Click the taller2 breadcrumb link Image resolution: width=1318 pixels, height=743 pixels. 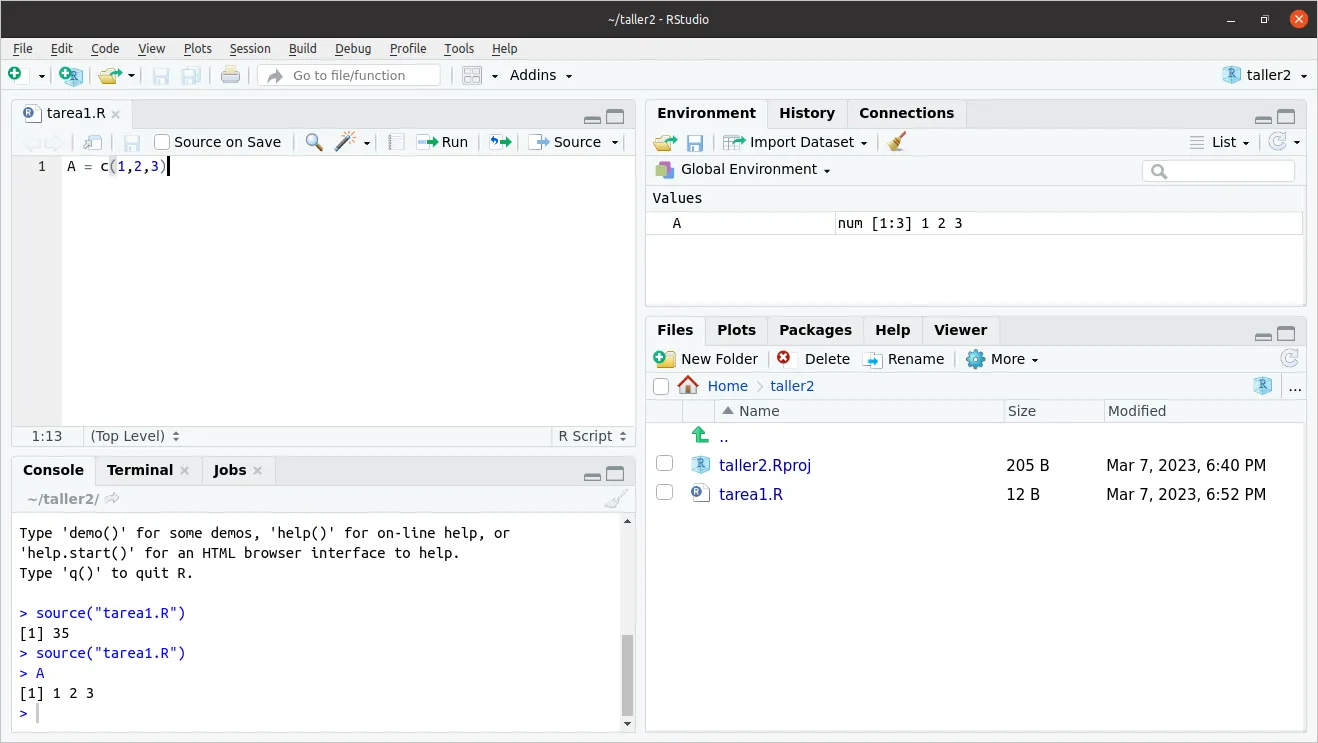click(x=792, y=386)
